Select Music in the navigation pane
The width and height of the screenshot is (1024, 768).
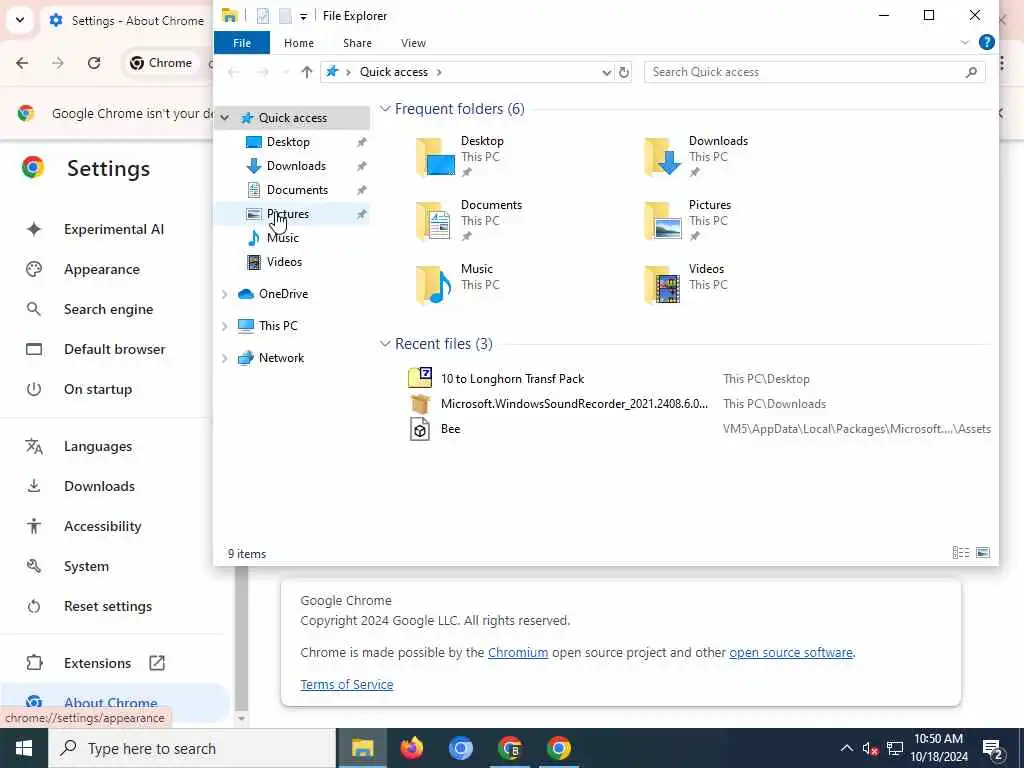(x=282, y=238)
